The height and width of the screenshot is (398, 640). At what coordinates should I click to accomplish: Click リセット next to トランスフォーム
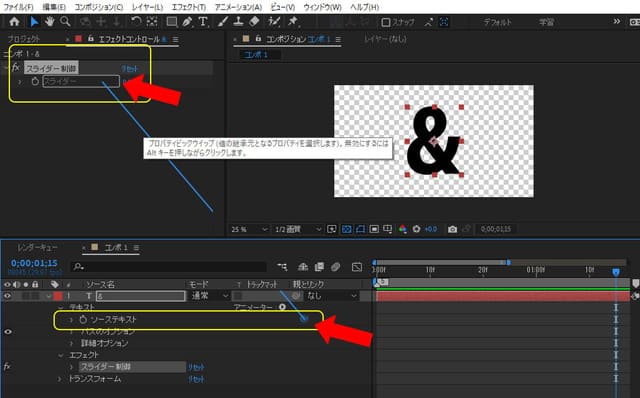196,379
